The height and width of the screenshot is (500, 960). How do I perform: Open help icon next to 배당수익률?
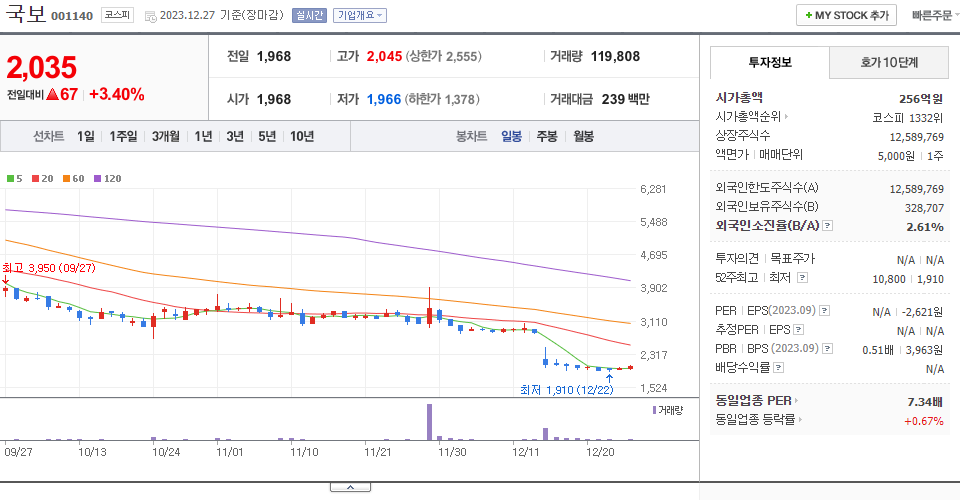779,368
